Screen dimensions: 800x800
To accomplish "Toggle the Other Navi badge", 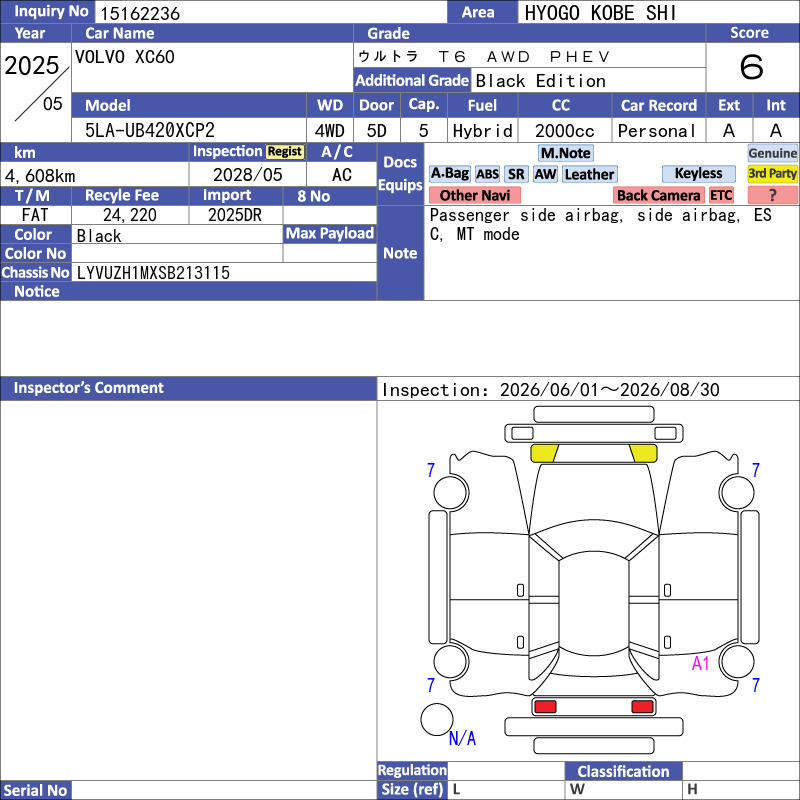I will pos(474,195).
